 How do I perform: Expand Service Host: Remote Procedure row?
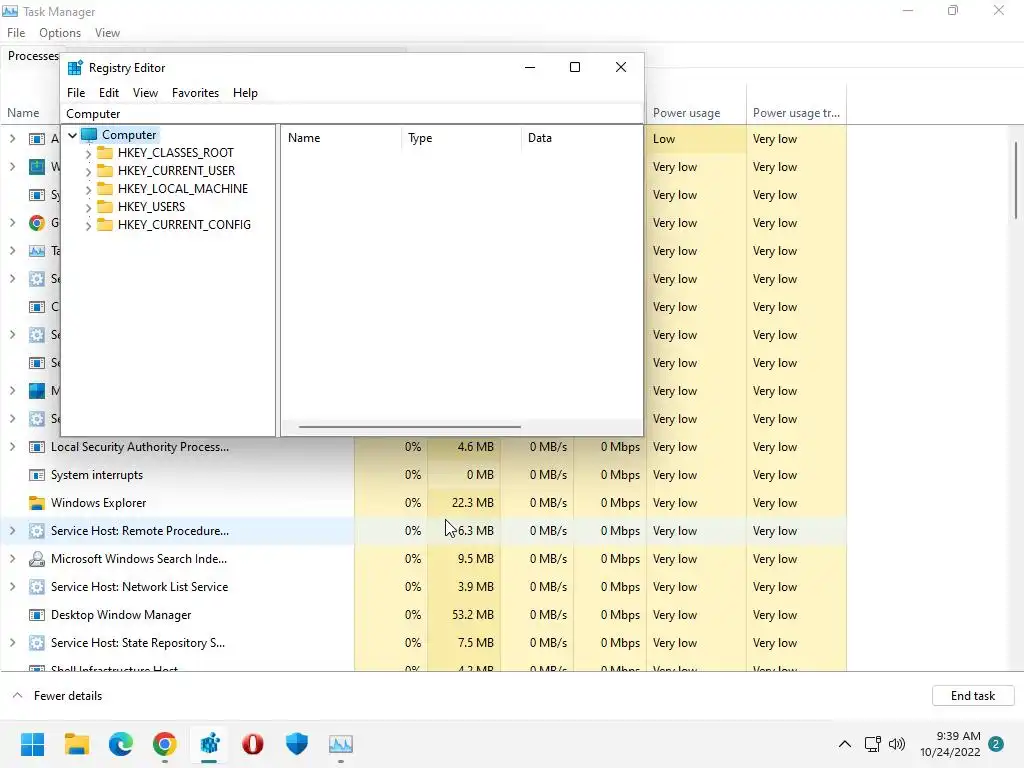point(12,531)
